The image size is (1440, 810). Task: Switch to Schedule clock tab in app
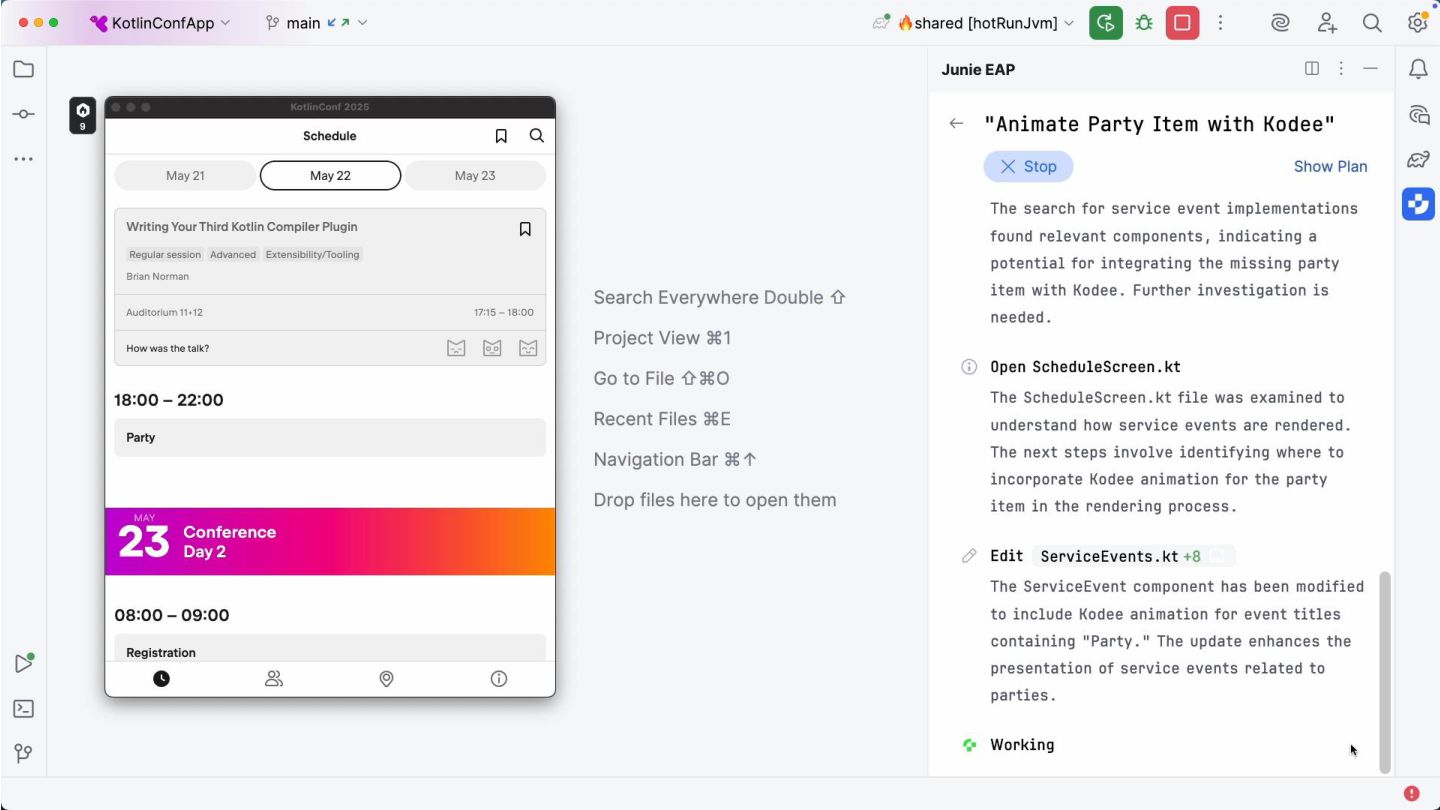pos(161,679)
